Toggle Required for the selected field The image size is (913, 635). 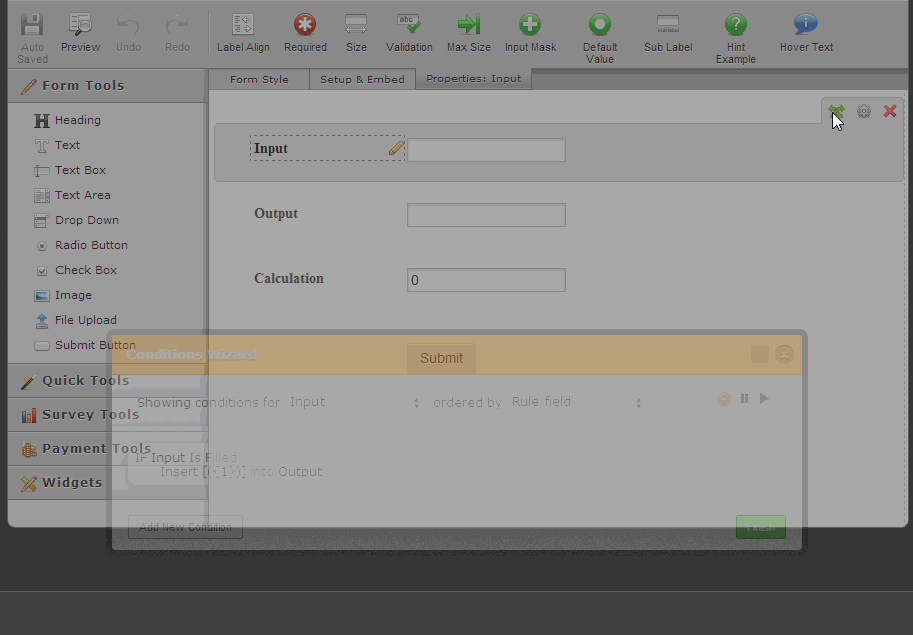click(x=305, y=32)
